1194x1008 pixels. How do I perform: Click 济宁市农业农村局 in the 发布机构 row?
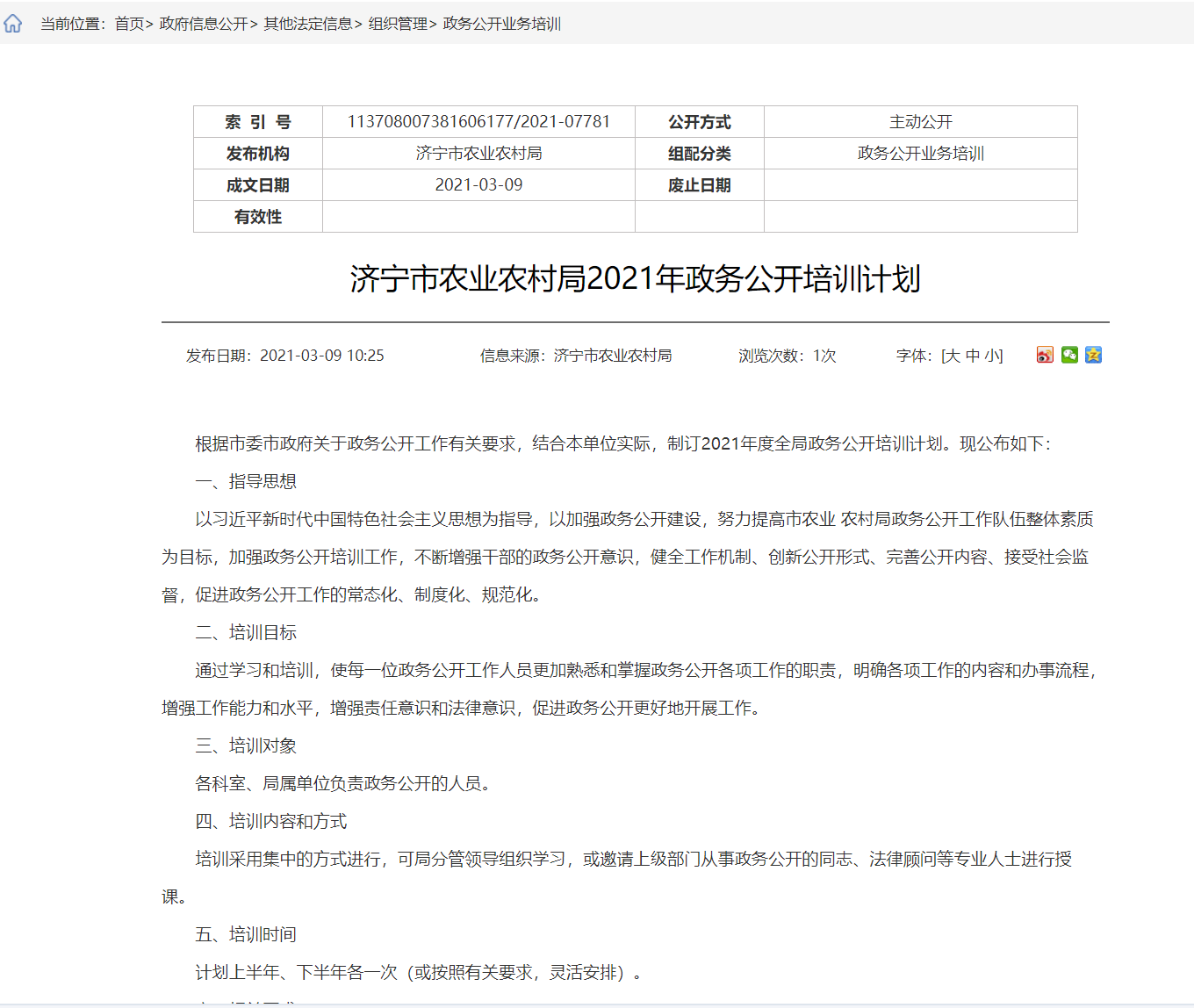coord(478,154)
